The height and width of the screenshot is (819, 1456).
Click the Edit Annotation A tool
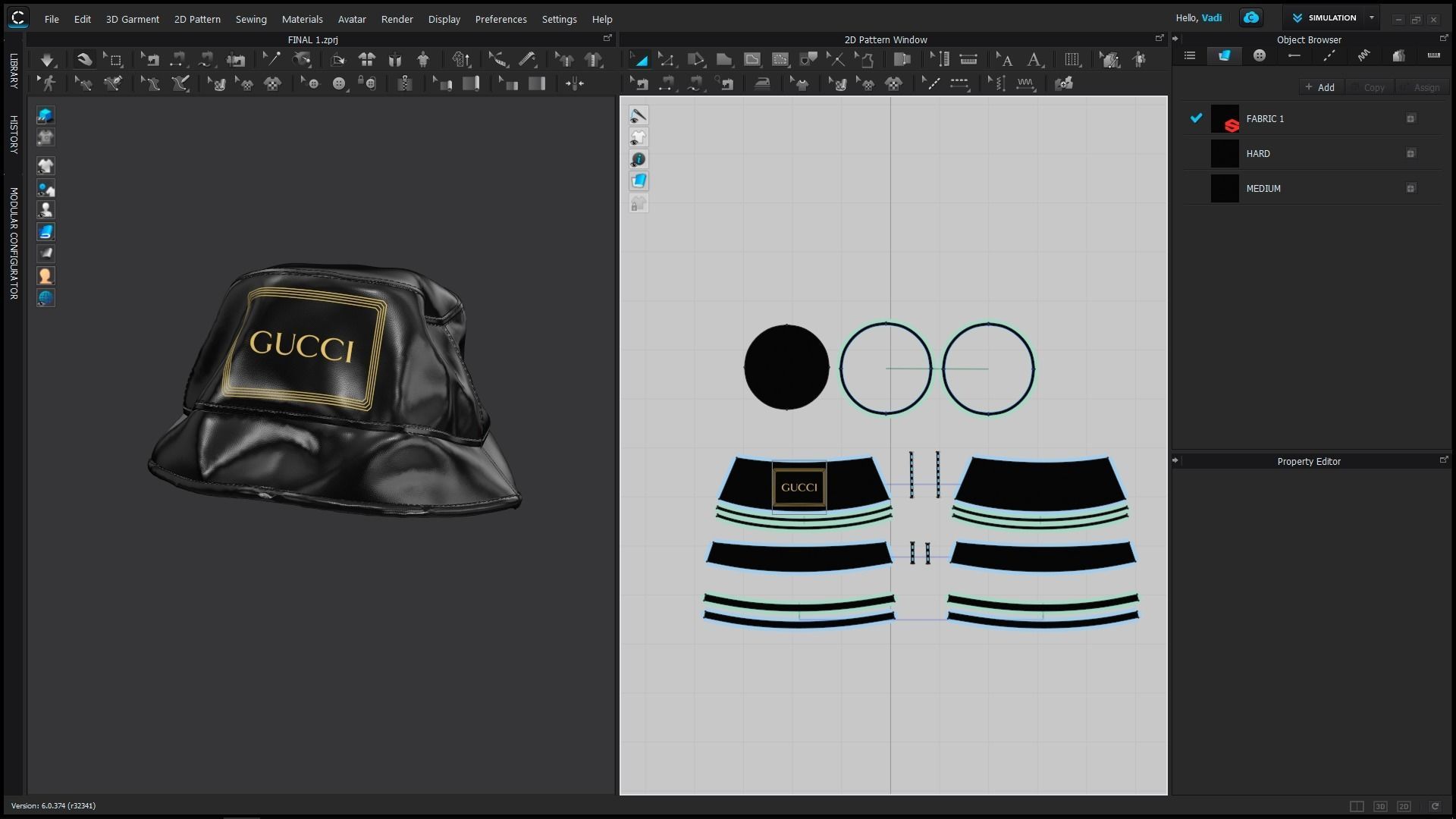click(x=1004, y=59)
